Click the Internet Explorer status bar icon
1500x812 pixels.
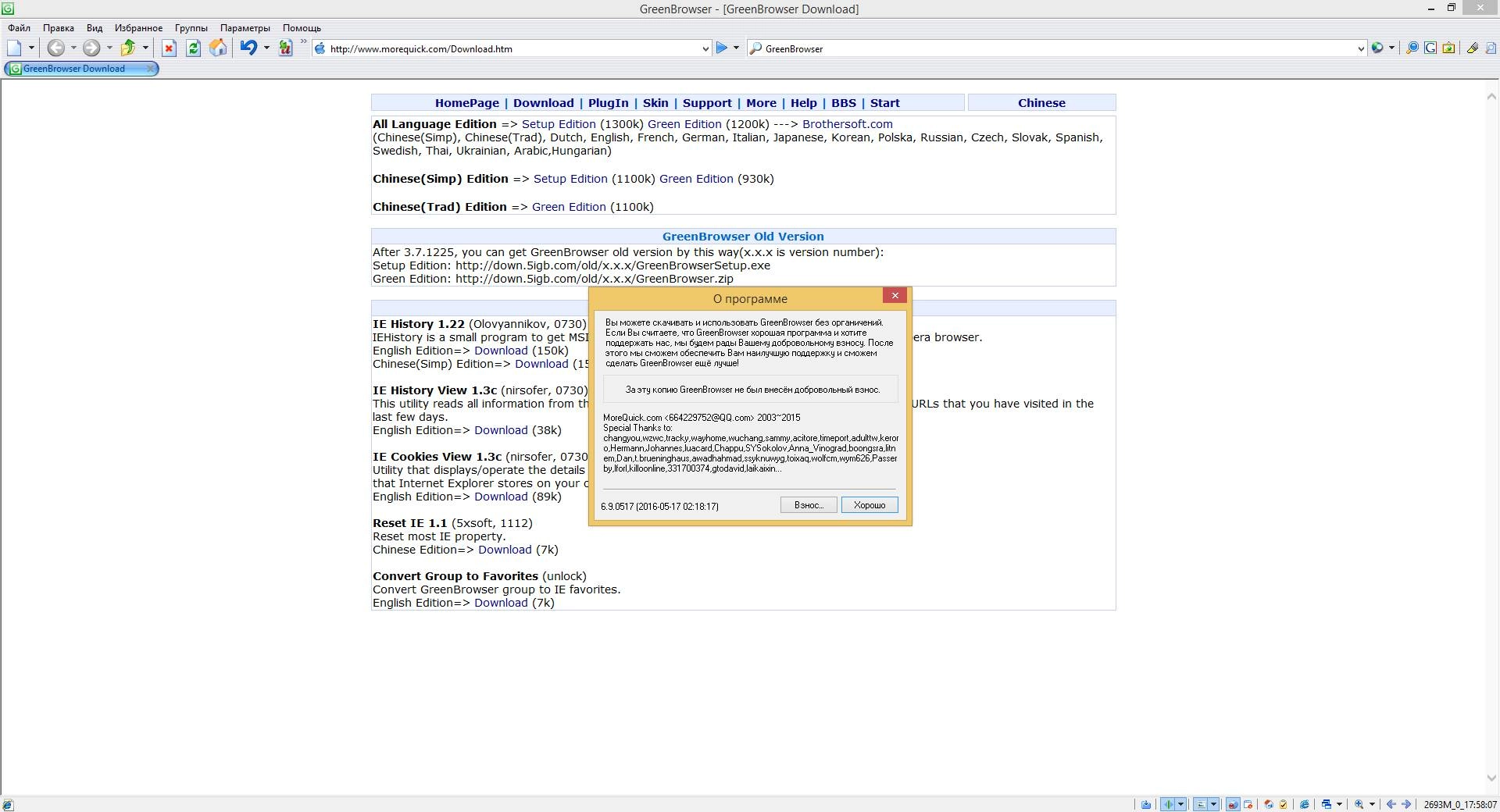click(1304, 804)
